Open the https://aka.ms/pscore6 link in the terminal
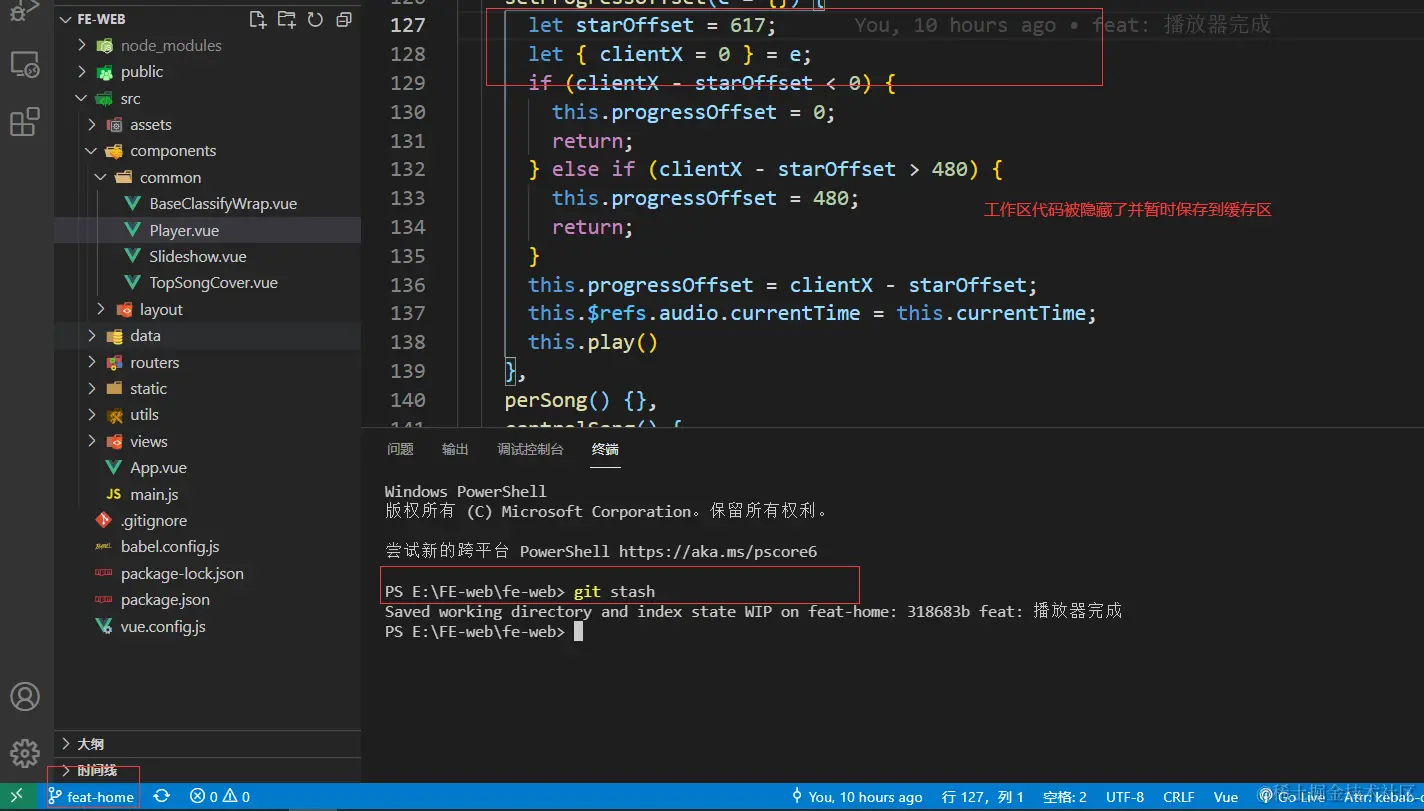The width and height of the screenshot is (1424, 811). point(718,551)
